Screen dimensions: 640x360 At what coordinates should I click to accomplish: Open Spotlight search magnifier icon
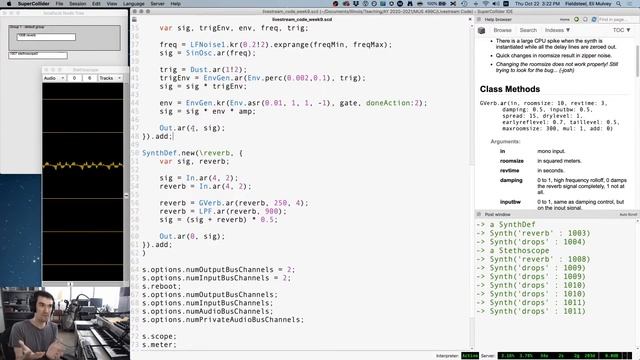(x=619, y=4)
